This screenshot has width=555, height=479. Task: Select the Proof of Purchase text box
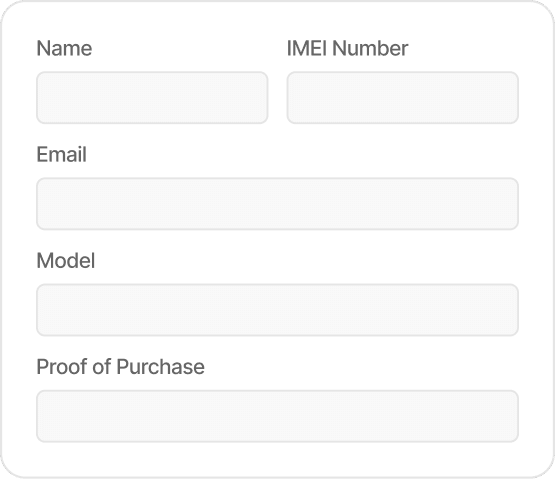278,416
